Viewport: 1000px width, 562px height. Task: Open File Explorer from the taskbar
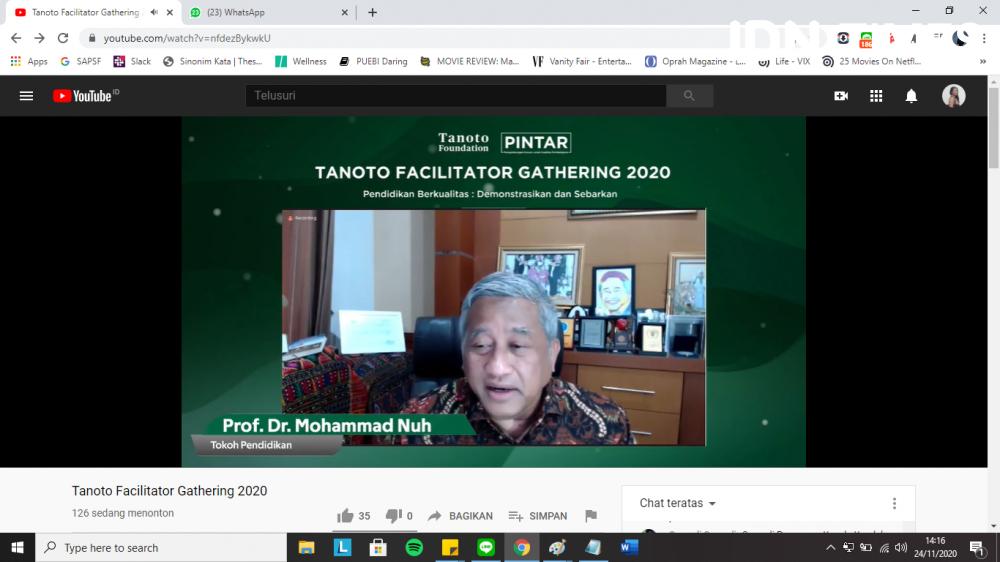(x=307, y=547)
